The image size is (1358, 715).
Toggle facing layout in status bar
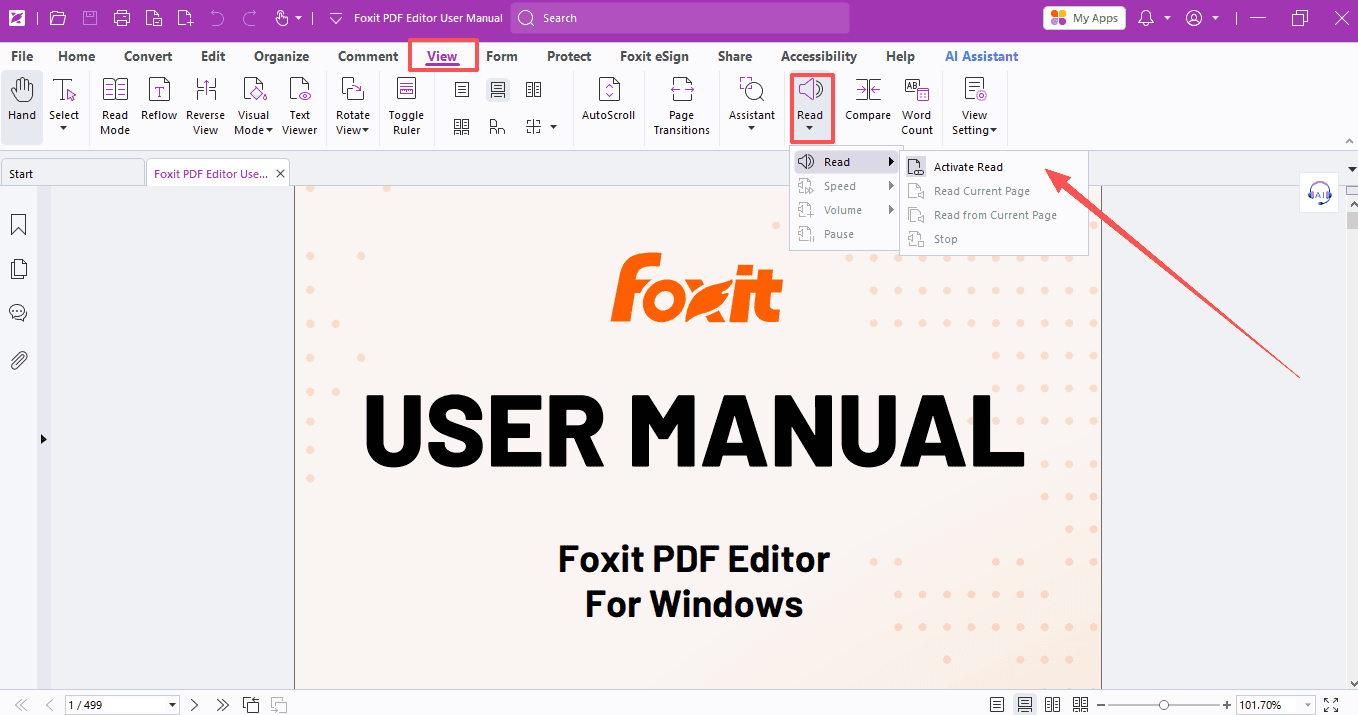1052,705
